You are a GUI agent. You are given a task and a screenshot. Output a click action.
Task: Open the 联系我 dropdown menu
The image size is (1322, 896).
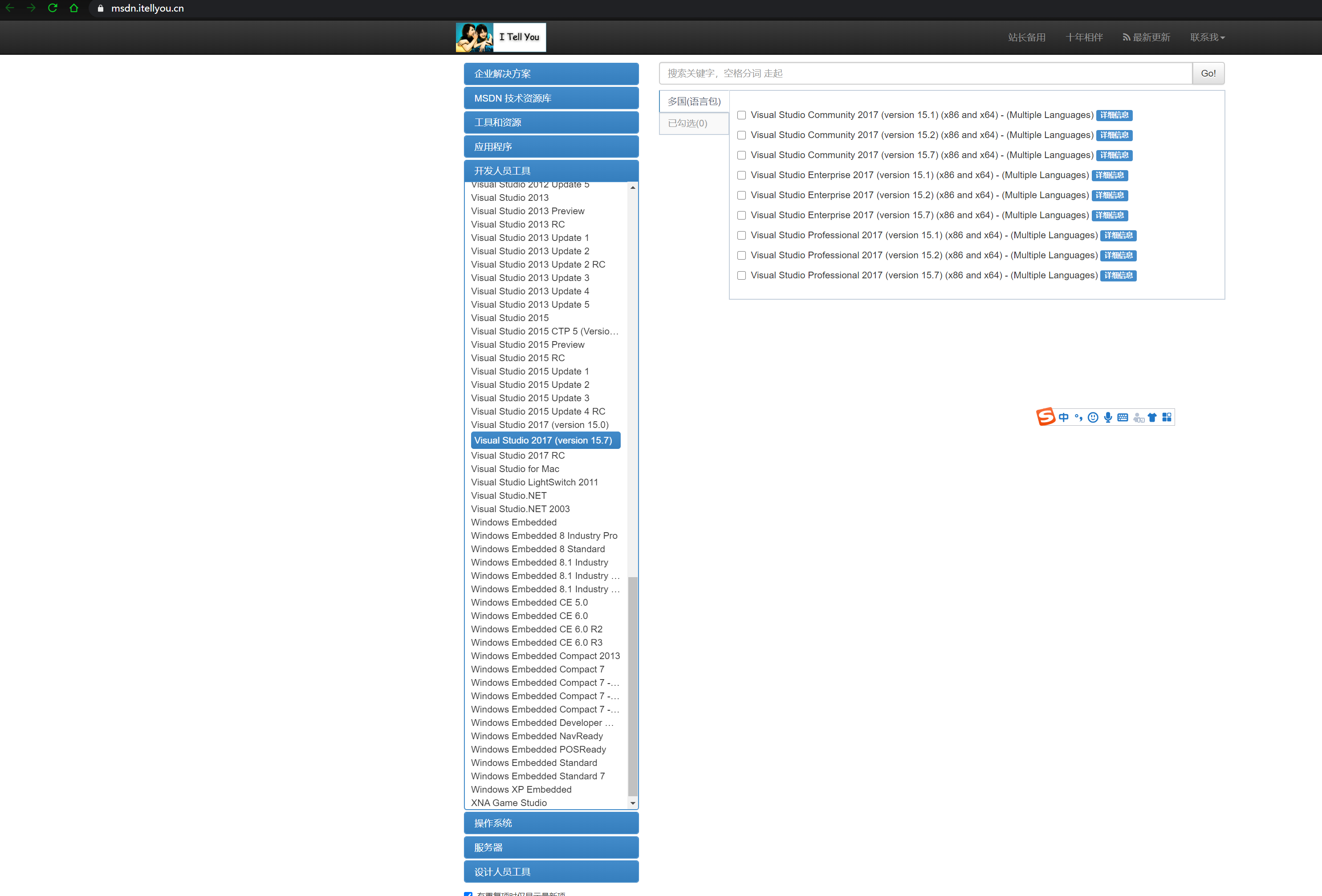1207,37
